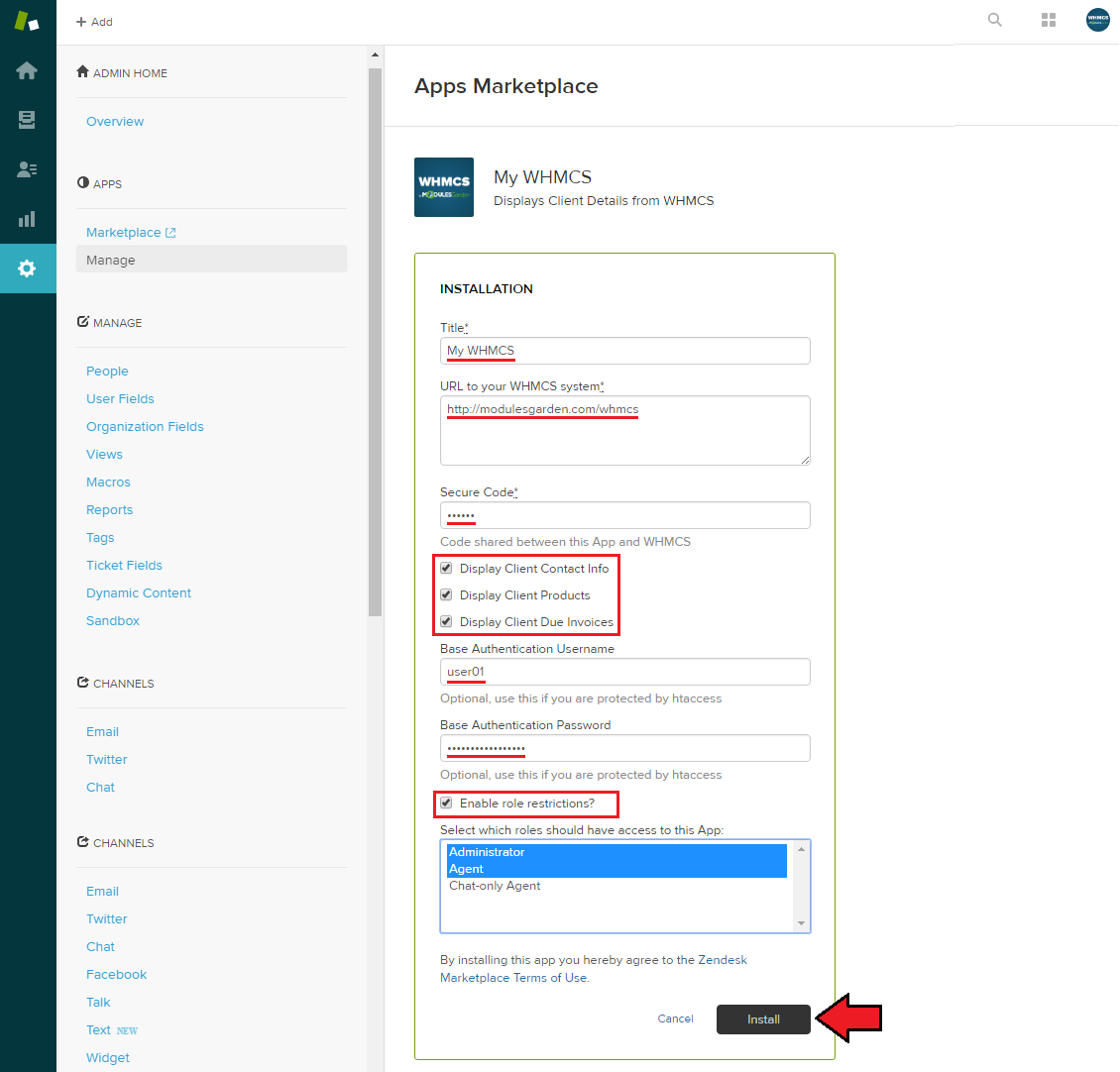The height and width of the screenshot is (1072, 1120).
Task: Toggle Enable role restrictions checkbox
Action: (446, 803)
